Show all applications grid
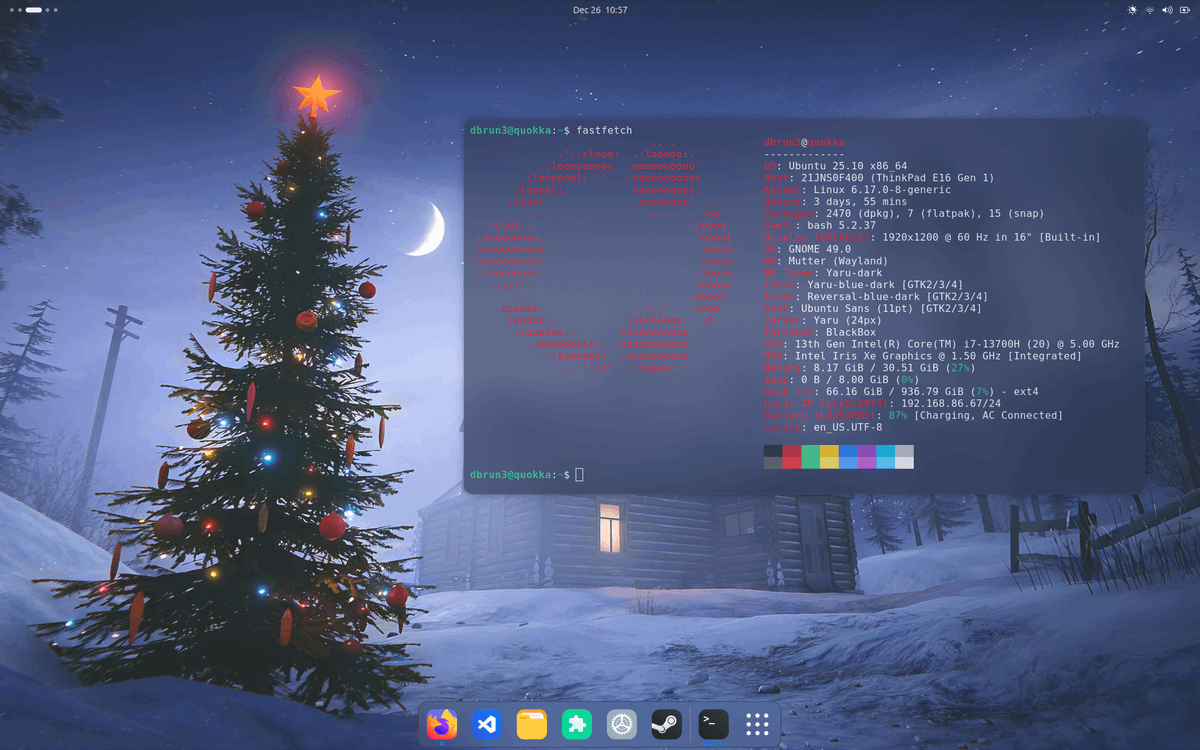 point(758,724)
